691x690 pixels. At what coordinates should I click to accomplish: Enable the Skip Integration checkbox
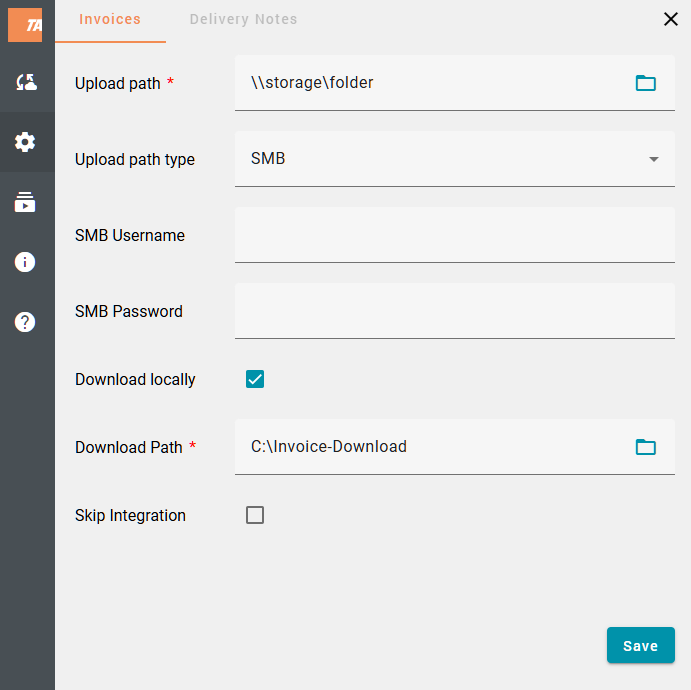[x=255, y=515]
